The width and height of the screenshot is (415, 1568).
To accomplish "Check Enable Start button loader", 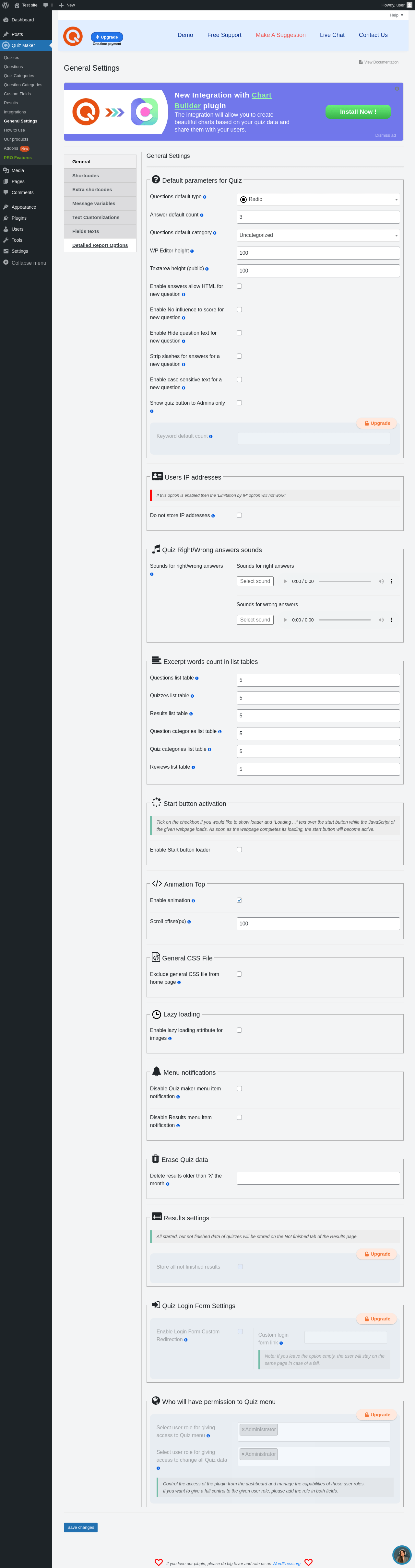I will (239, 850).
